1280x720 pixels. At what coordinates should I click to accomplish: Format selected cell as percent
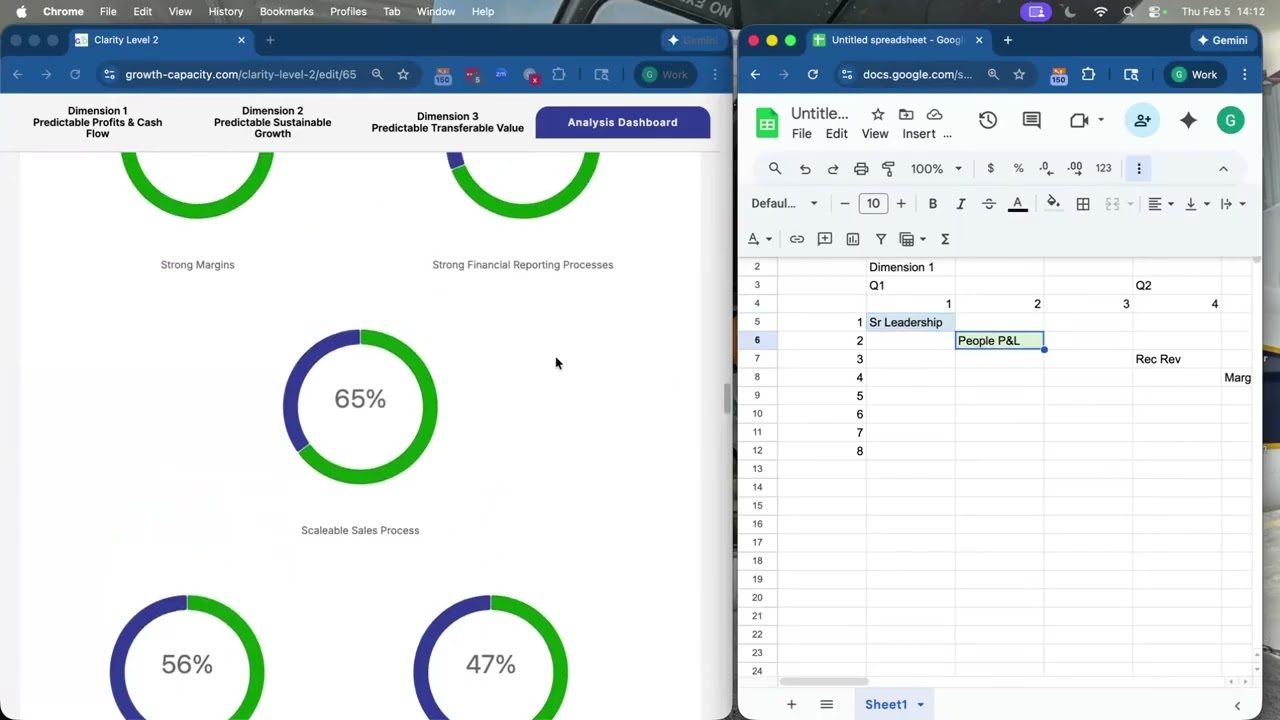click(1018, 168)
